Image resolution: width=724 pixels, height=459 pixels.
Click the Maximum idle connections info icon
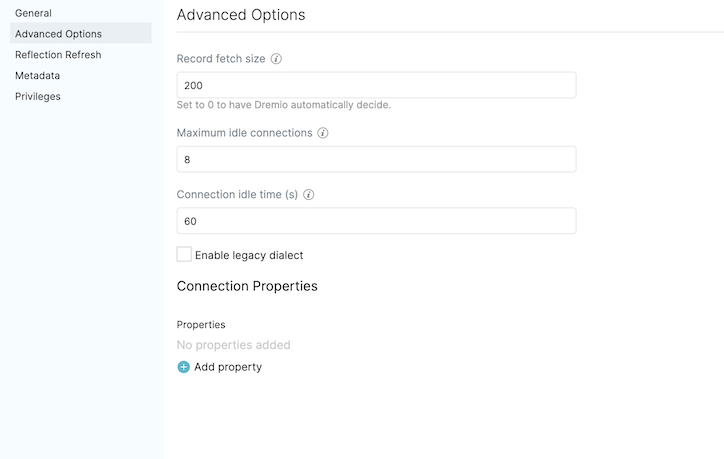(x=323, y=133)
